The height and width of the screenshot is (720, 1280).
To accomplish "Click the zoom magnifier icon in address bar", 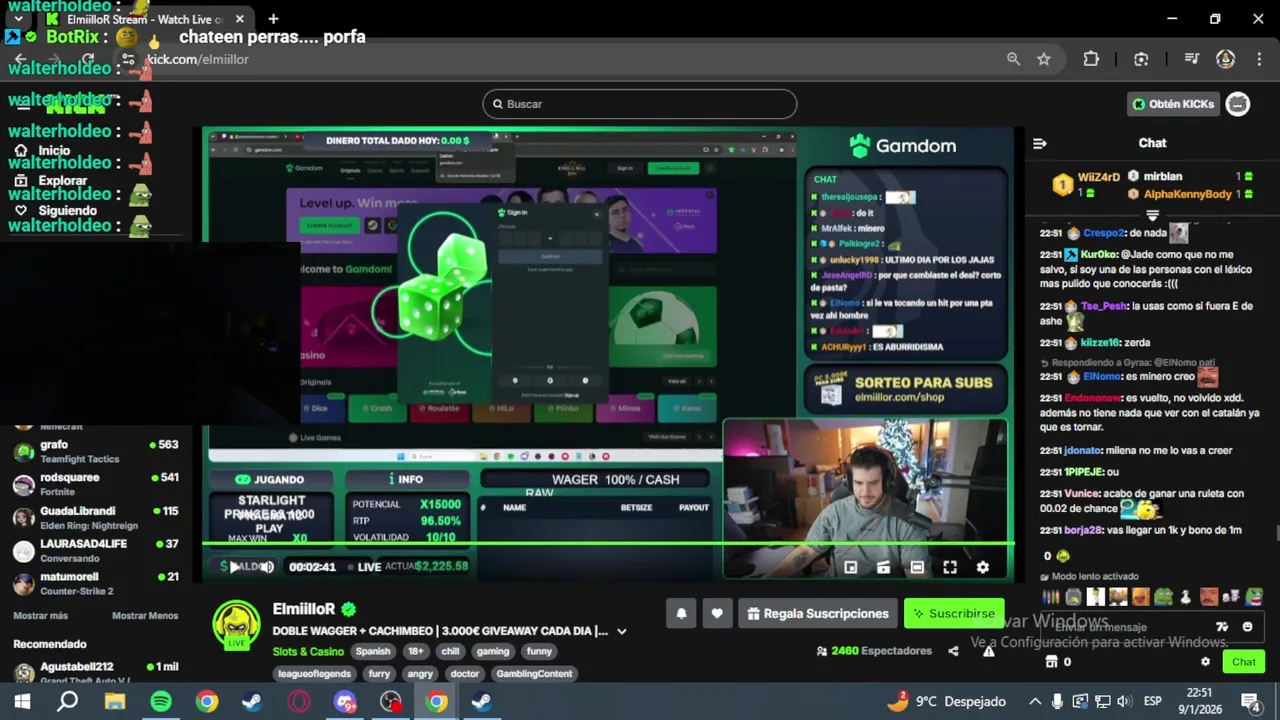I will [1013, 59].
